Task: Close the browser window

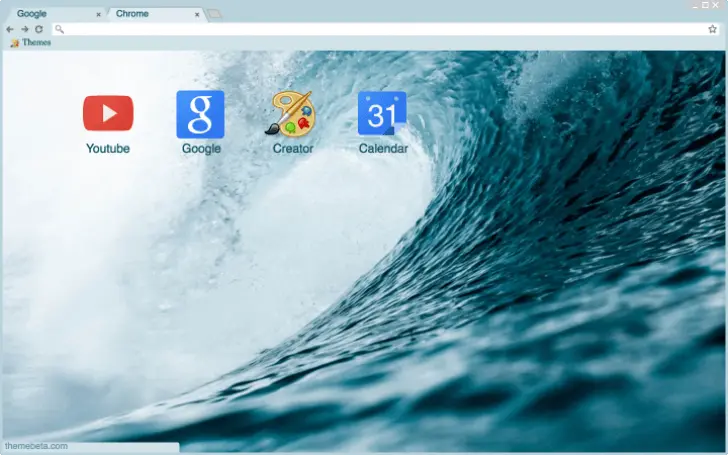Action: coord(717,5)
